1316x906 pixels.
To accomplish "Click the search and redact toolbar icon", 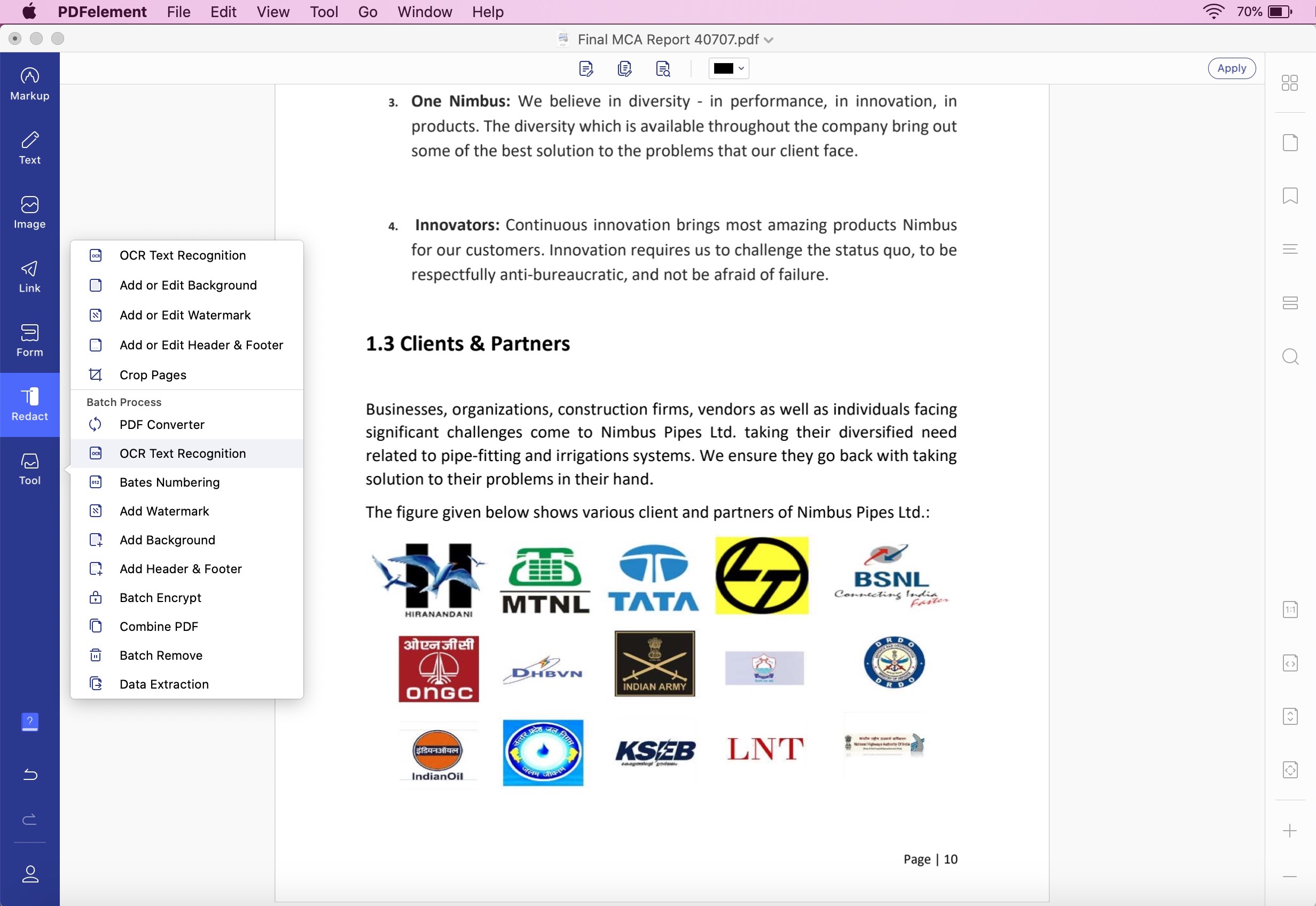I will 663,69.
